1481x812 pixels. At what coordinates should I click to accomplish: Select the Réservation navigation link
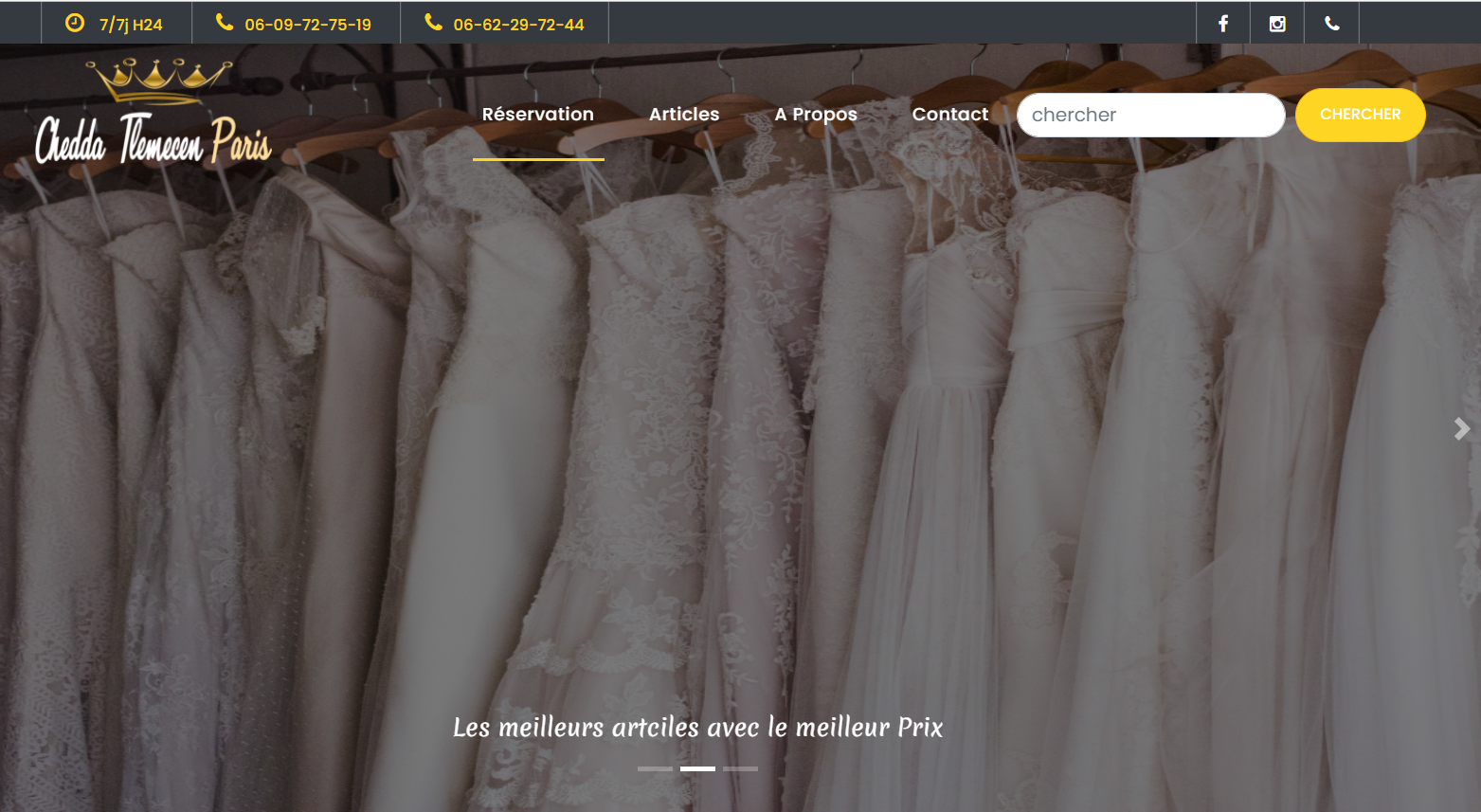(x=537, y=114)
